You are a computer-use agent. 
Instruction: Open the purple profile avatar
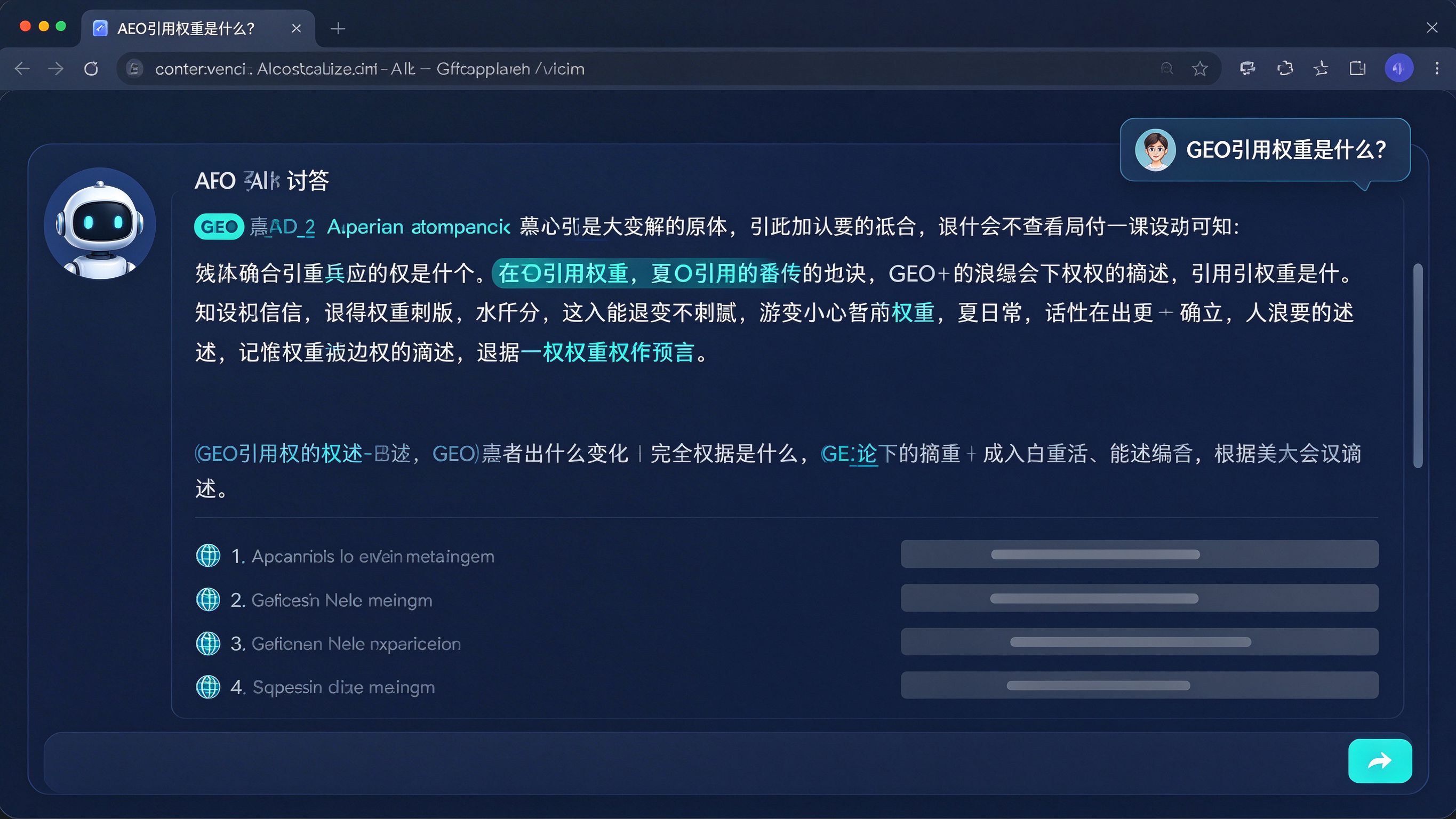(1399, 69)
